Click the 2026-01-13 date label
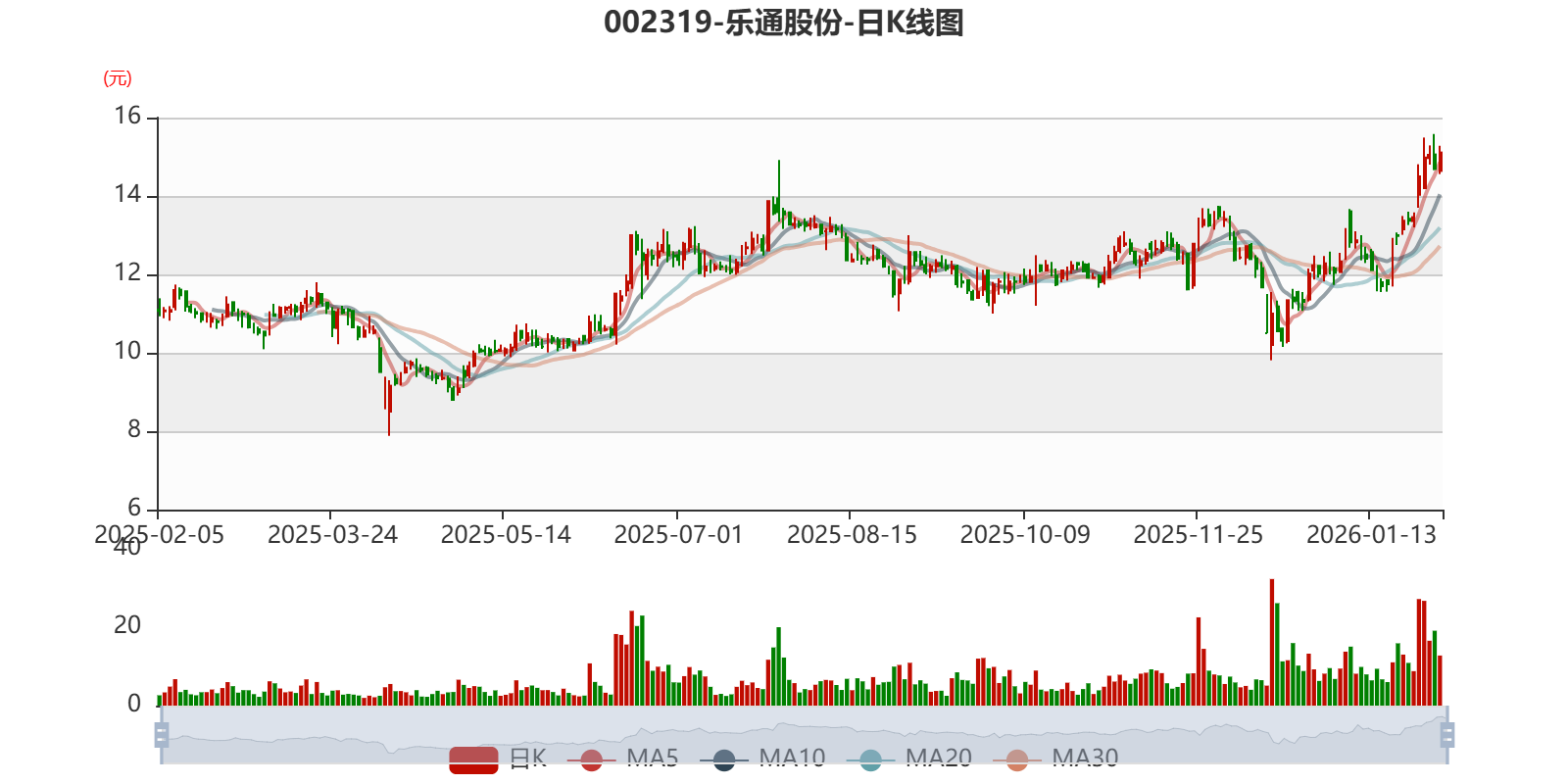The image size is (1568, 784). 1371,535
